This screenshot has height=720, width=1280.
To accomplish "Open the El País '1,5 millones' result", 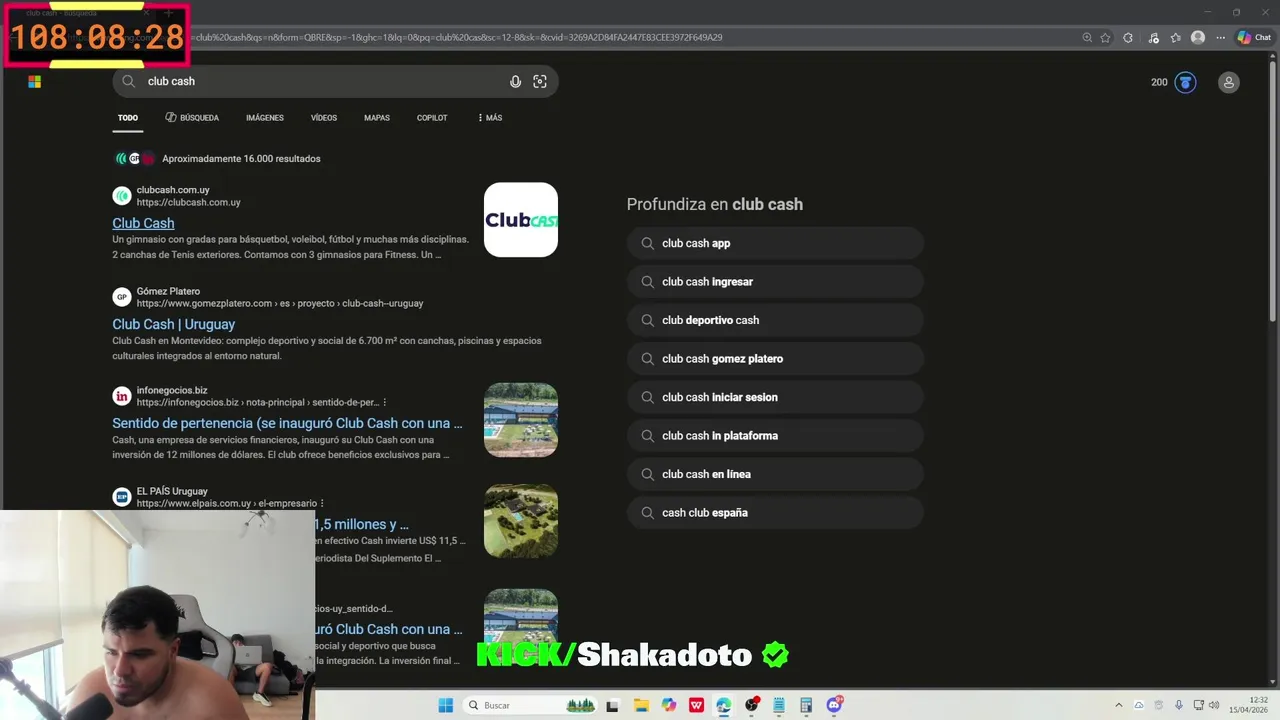I will 362,524.
